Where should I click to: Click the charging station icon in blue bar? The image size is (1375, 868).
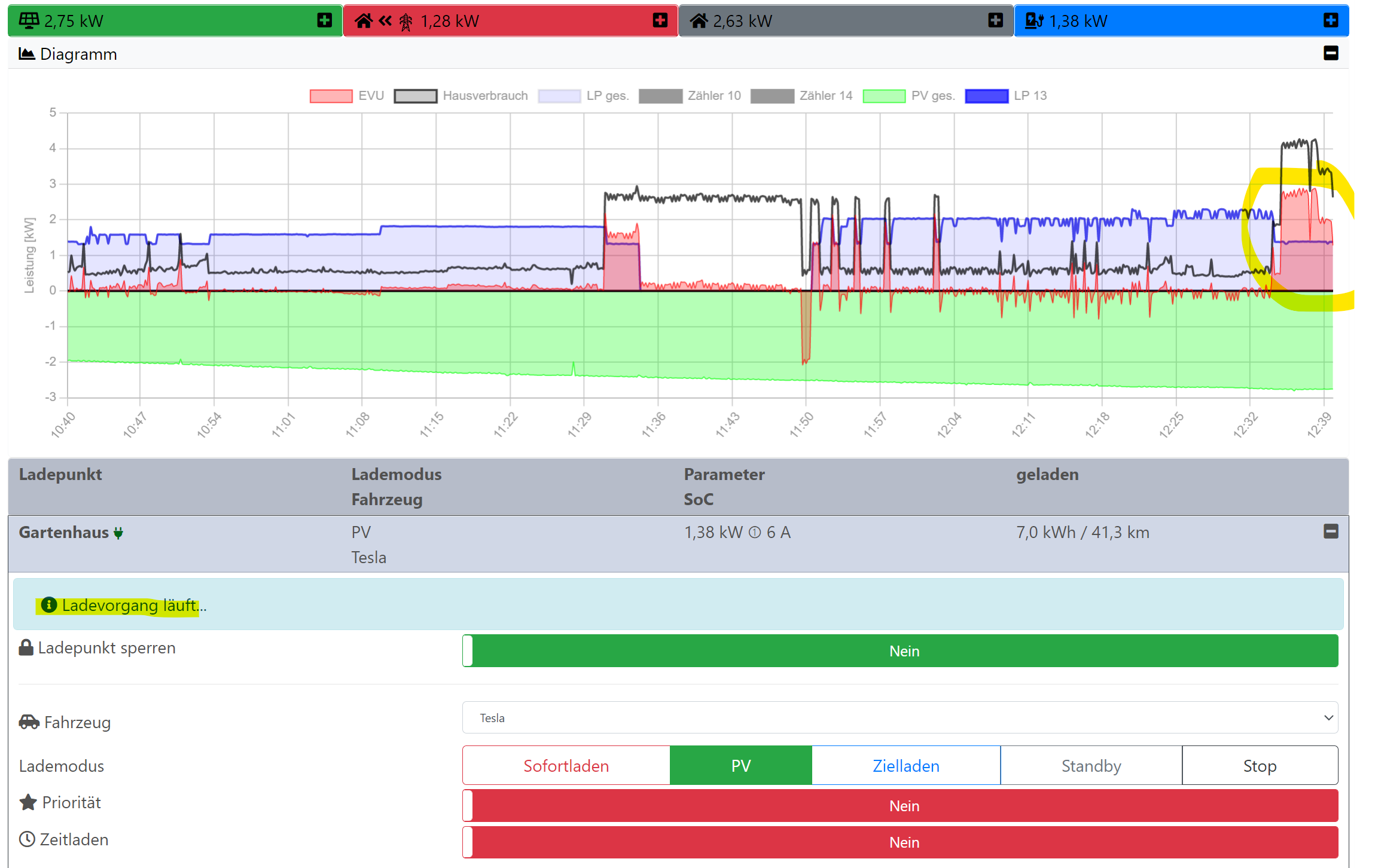point(1034,20)
